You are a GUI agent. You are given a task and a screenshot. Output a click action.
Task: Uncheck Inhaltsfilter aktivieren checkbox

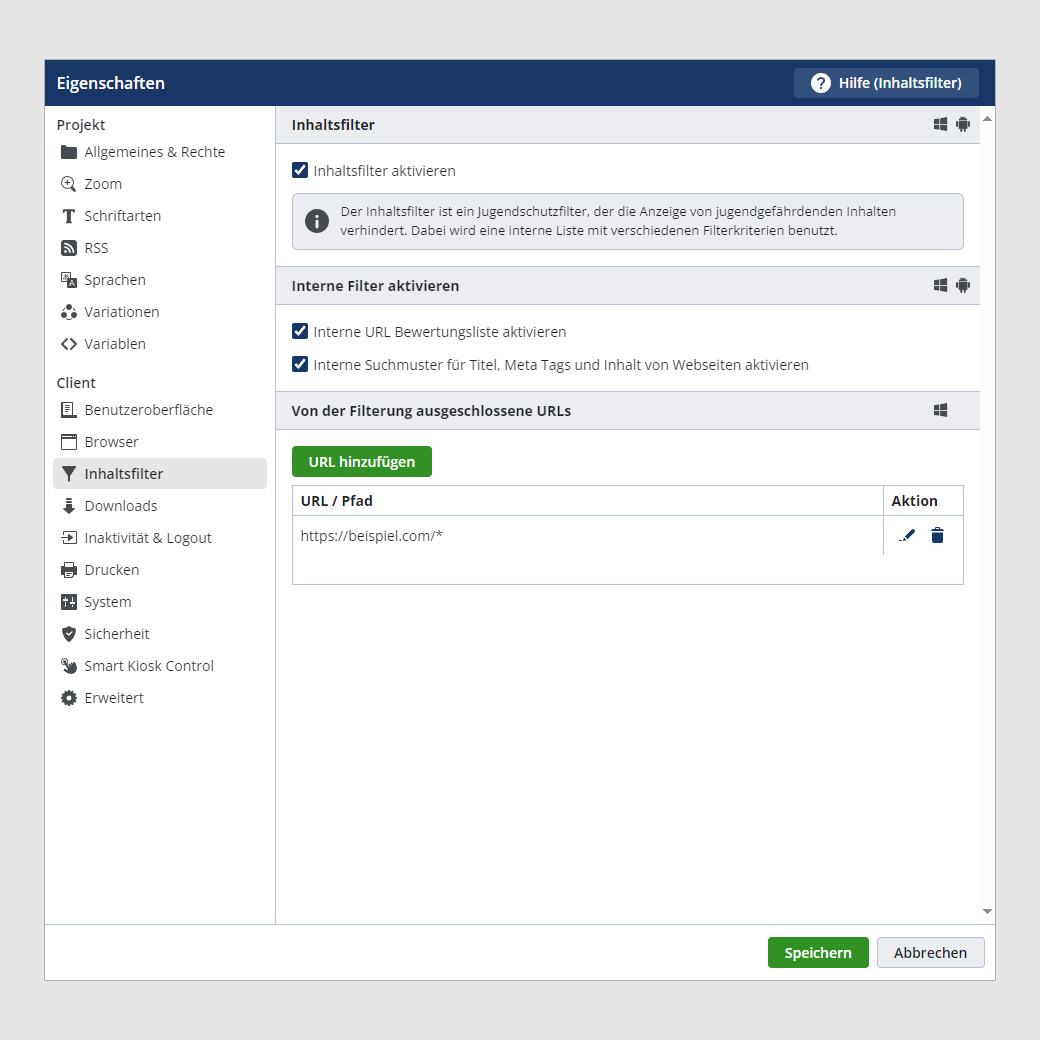(x=300, y=171)
